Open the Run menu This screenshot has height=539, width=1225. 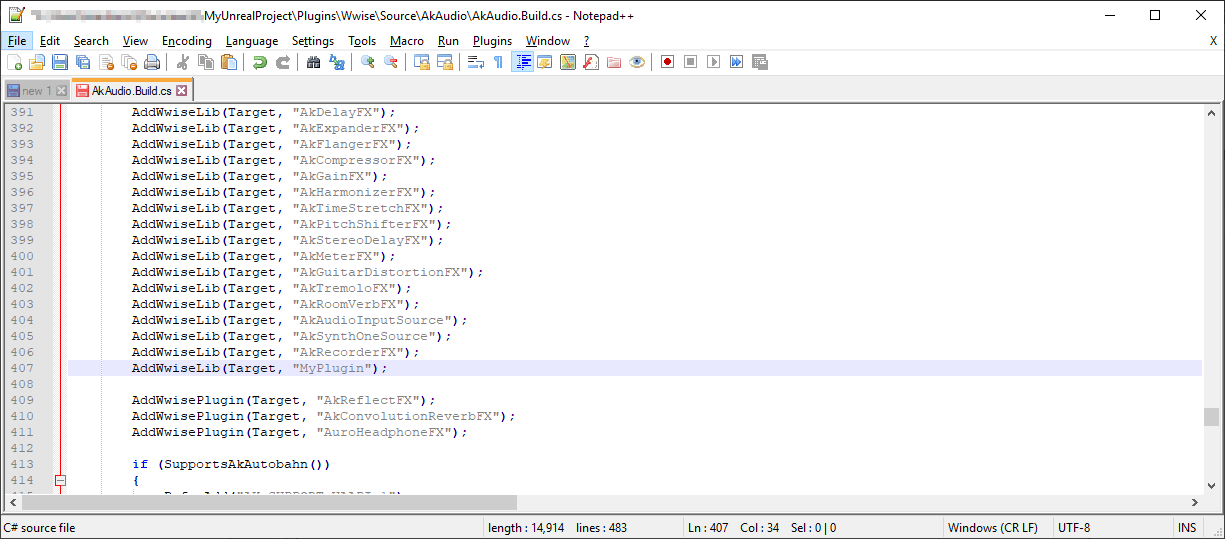pyautogui.click(x=449, y=41)
